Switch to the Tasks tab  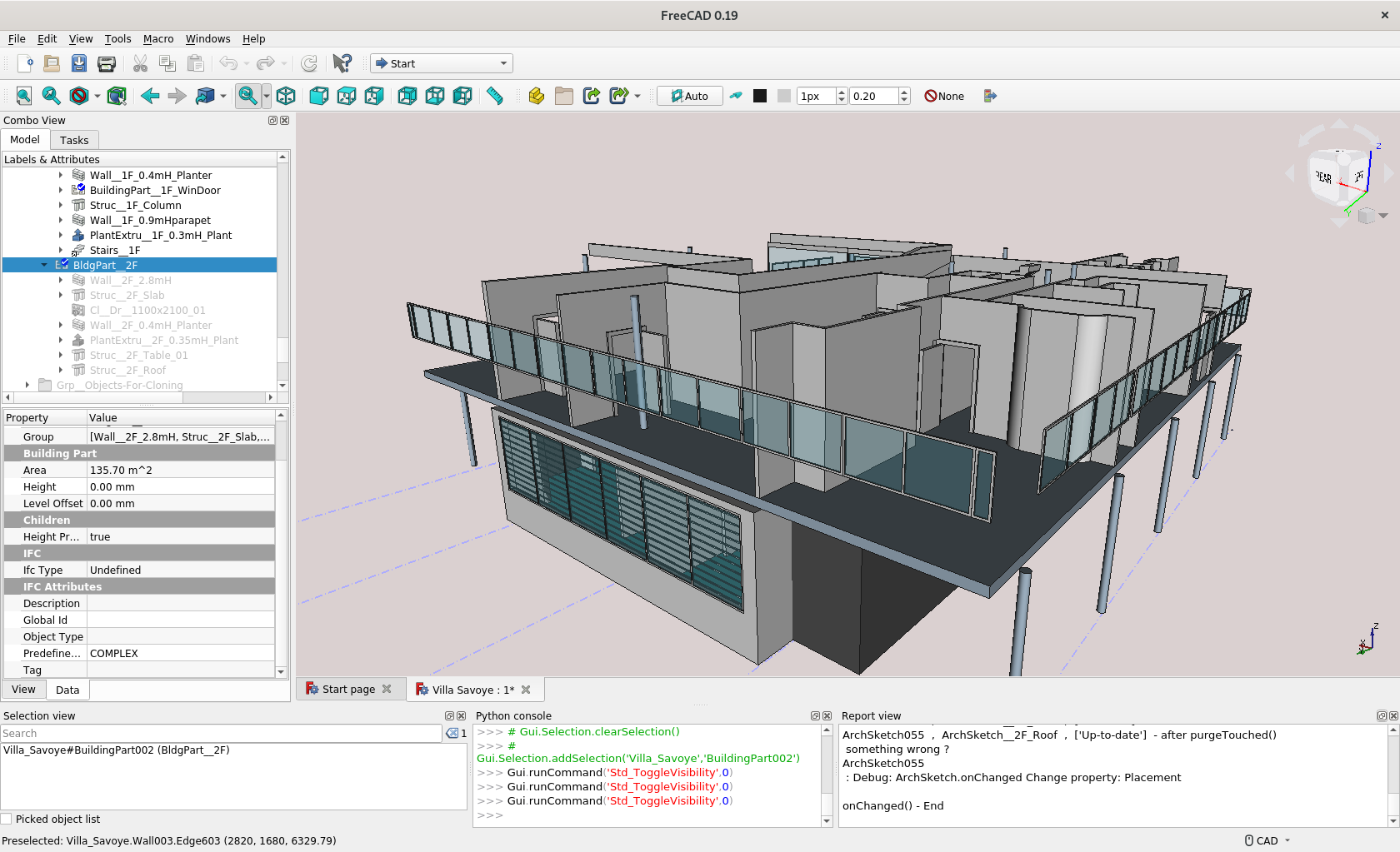pyautogui.click(x=74, y=140)
